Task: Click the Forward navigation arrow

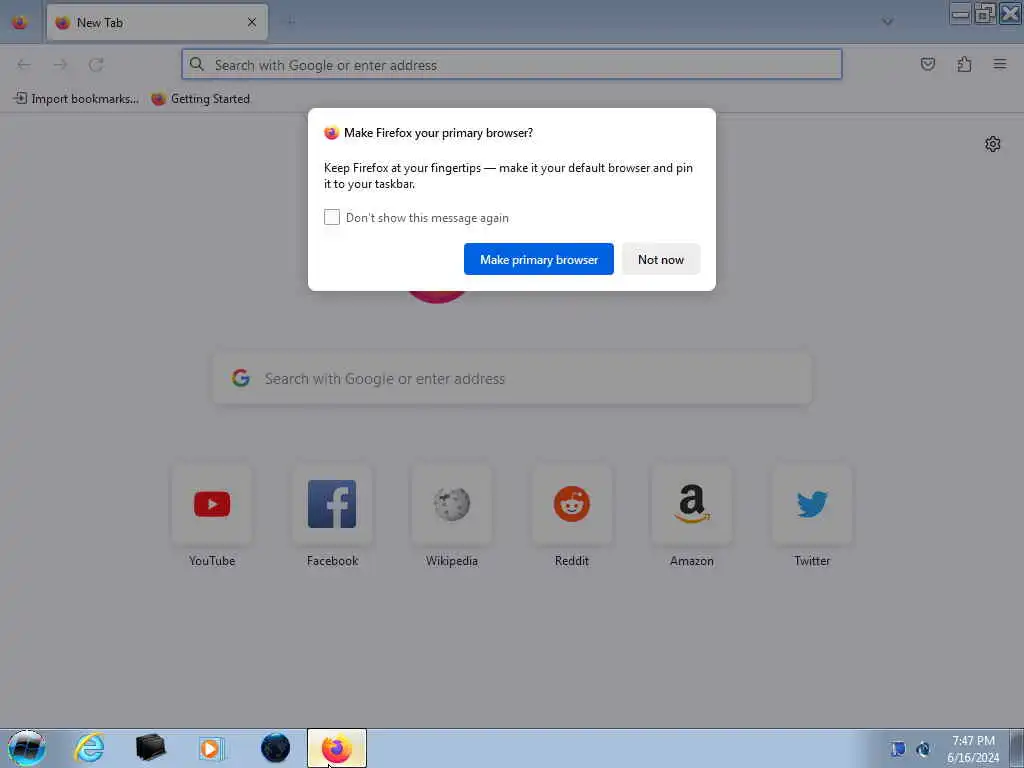Action: (x=60, y=65)
